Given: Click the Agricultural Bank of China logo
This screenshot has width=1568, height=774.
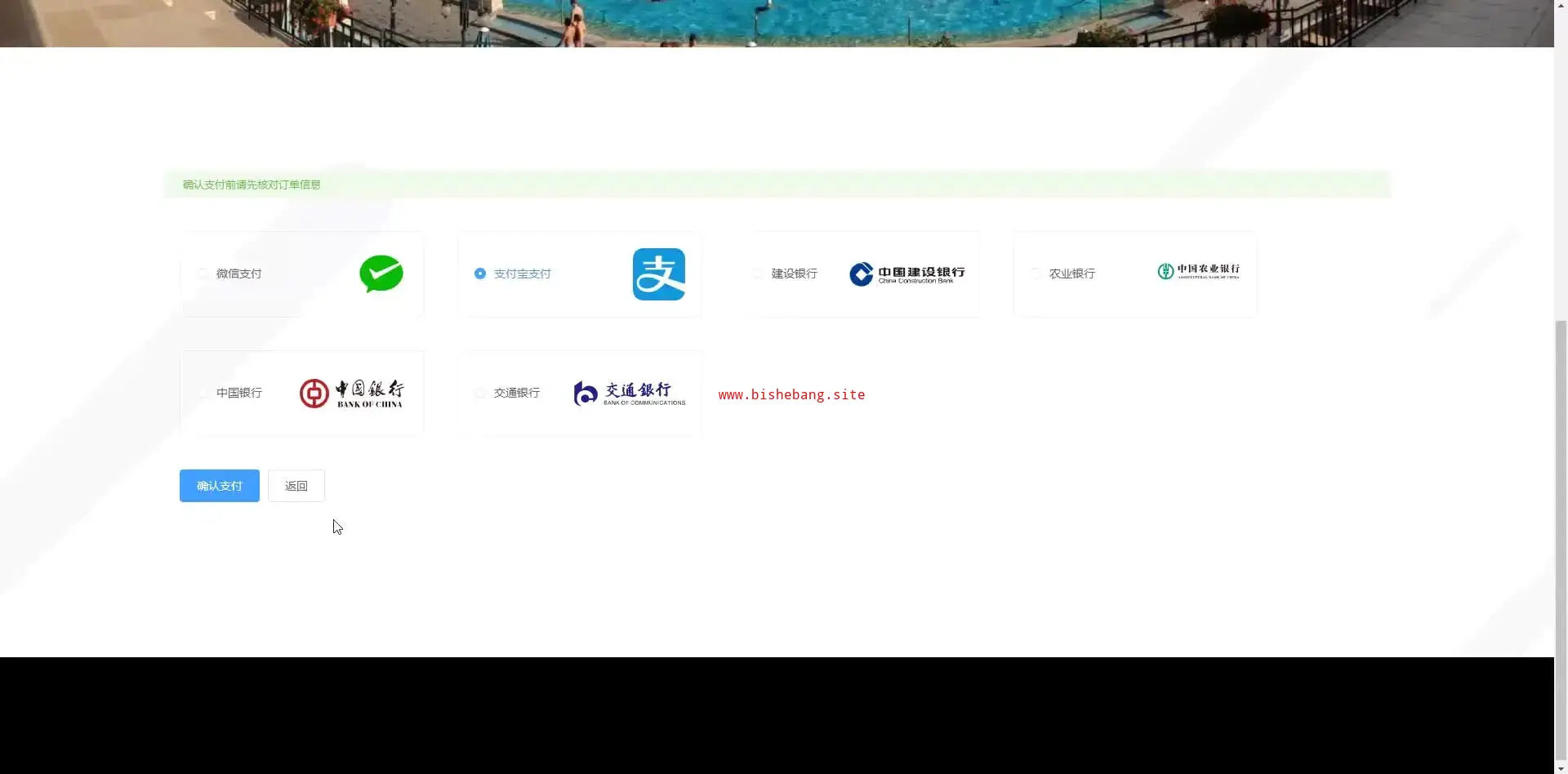Looking at the screenshot, I should (1198, 271).
